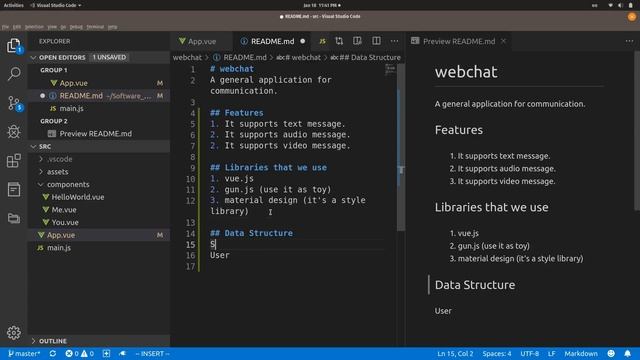Click the status bar icon before INSERT
Viewport: 640px width, 360px height.
(122, 353)
